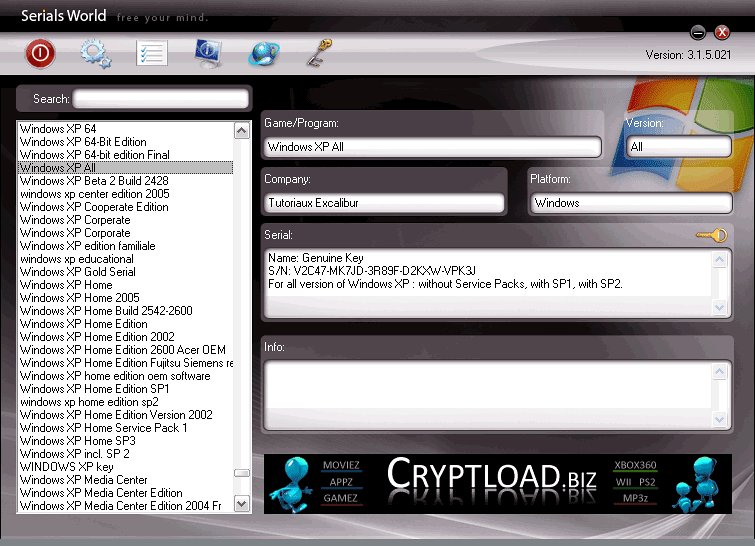Click the keys icon in toolbar

319,53
